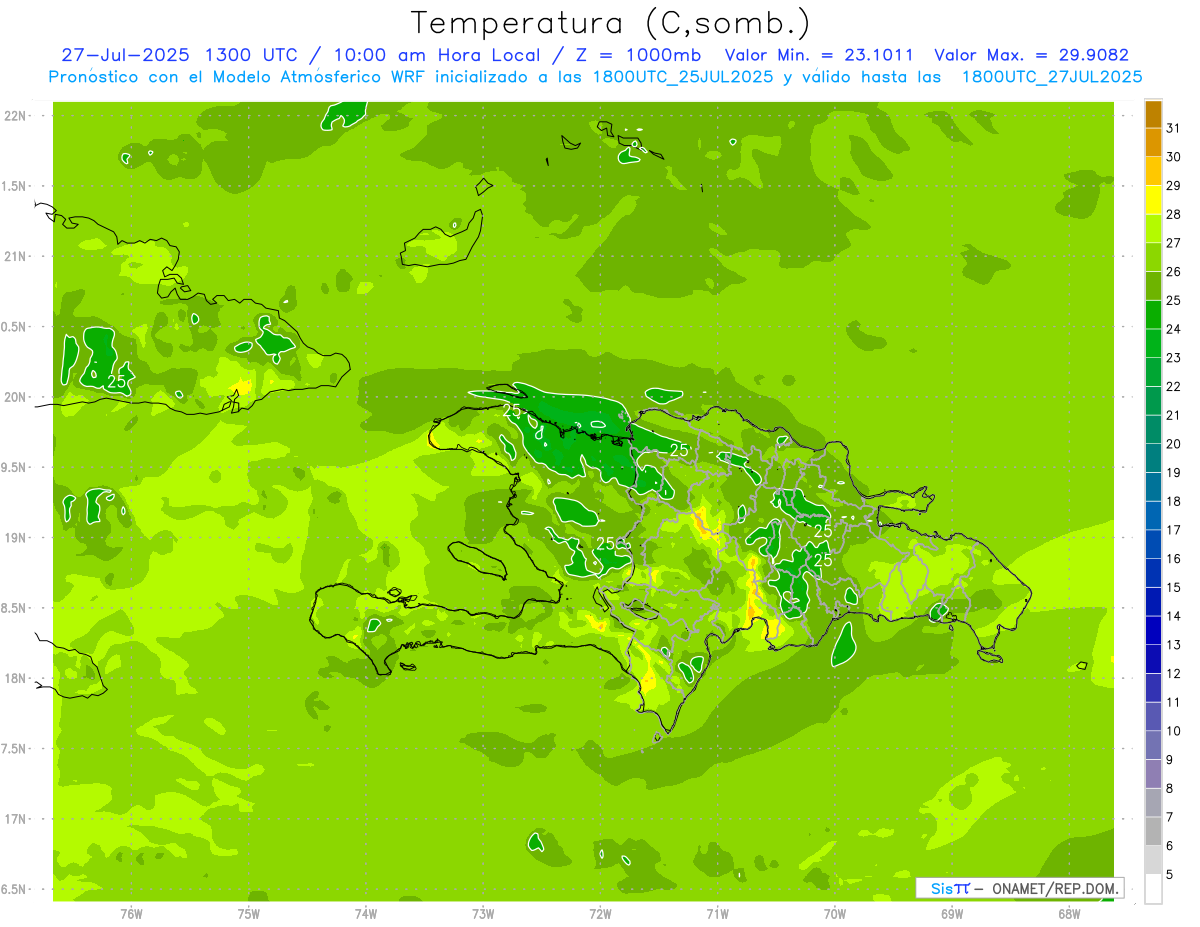Click the title "Temperatura (C,somb.)"
This screenshot has width=1200, height=927.
tap(611, 24)
